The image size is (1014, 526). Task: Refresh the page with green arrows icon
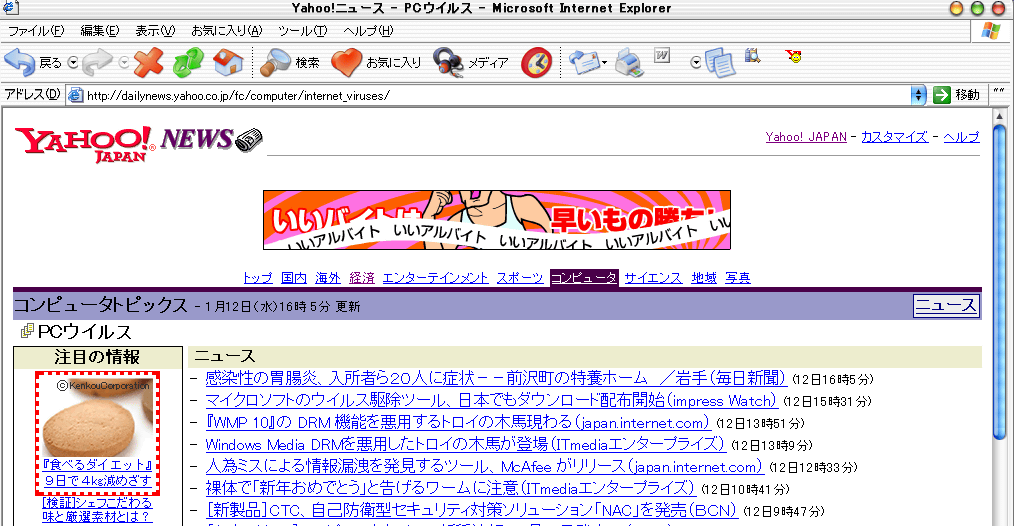point(188,63)
